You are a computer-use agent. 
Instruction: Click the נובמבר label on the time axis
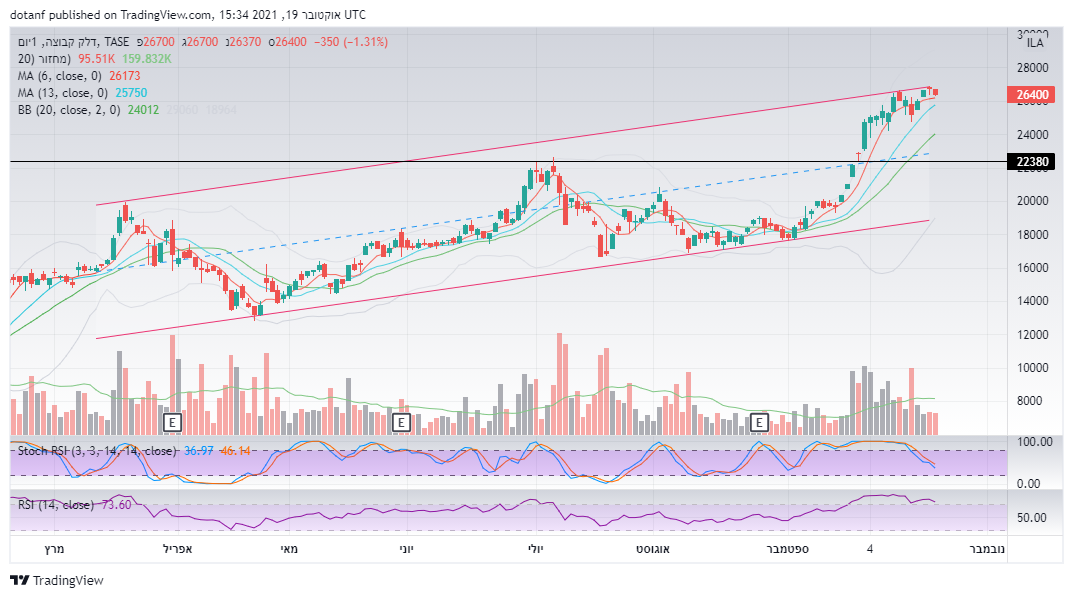point(987,549)
